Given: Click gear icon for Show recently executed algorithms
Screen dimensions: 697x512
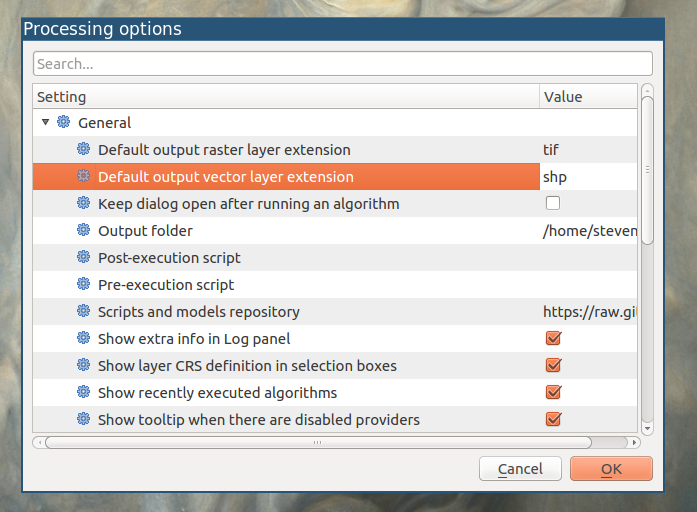Looking at the screenshot, I should pos(84,393).
